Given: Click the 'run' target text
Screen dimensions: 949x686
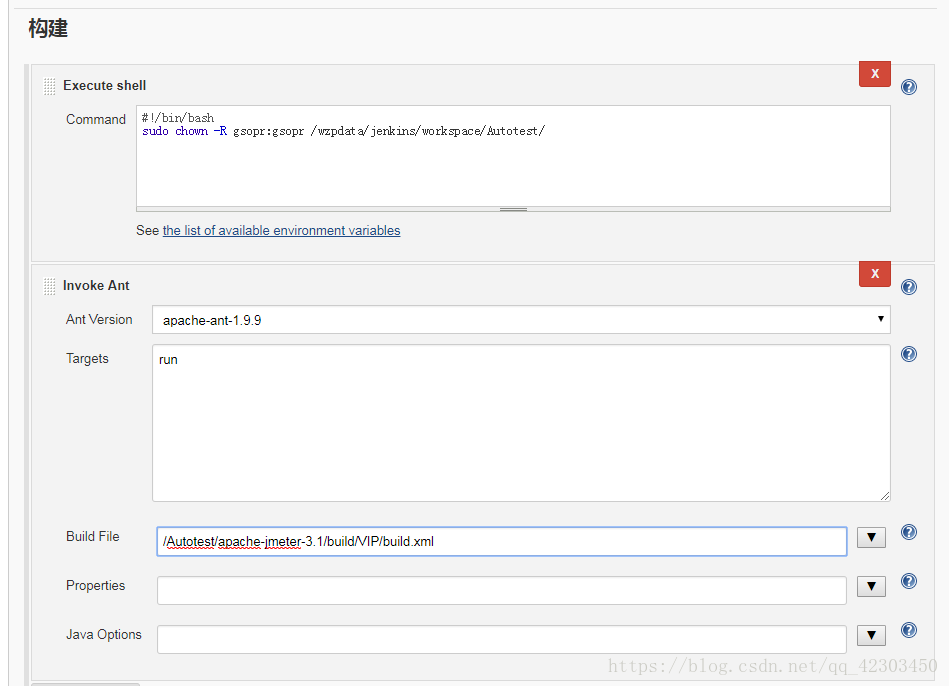Looking at the screenshot, I should (x=168, y=360).
